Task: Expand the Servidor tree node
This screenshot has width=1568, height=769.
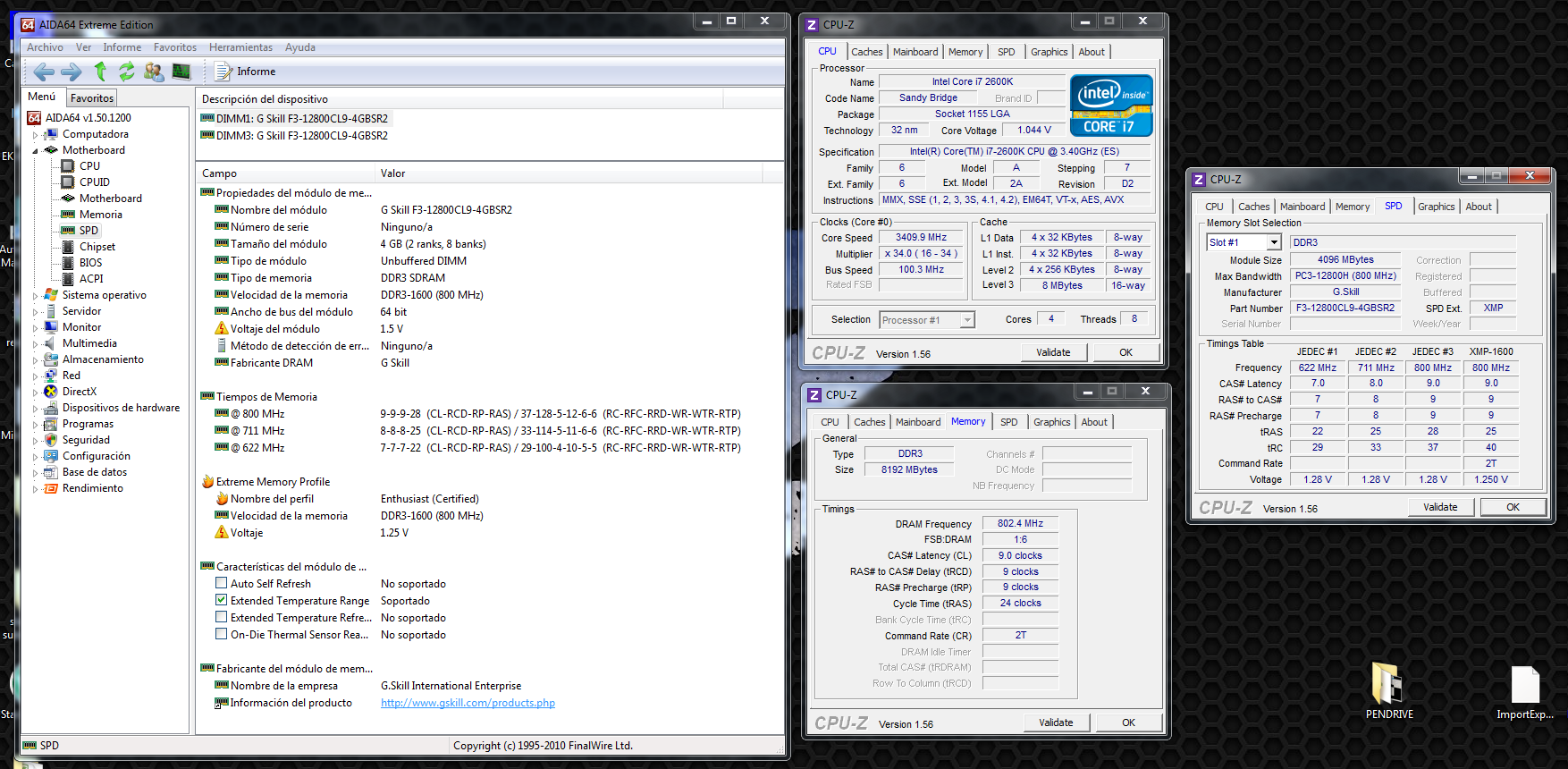Action: (35, 312)
